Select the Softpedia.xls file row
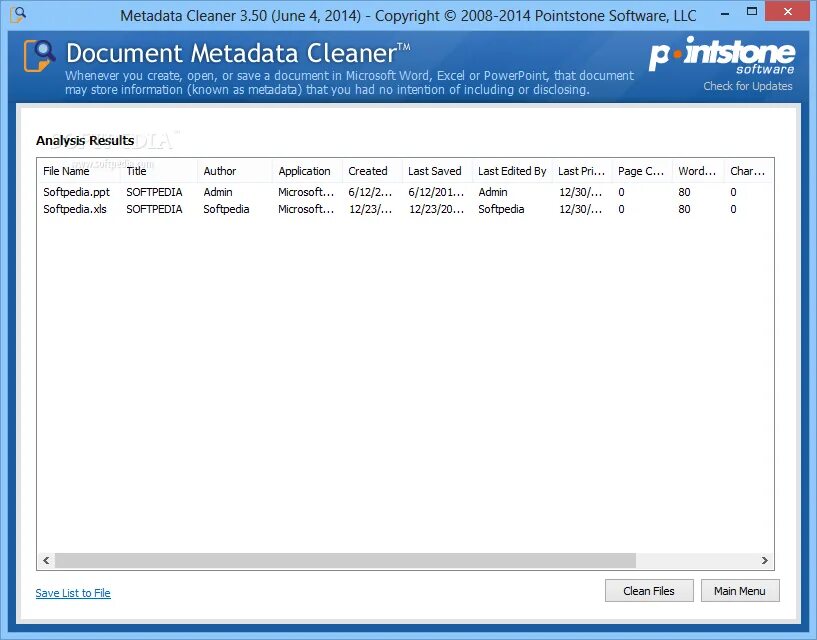This screenshot has width=817, height=640. pos(405,209)
